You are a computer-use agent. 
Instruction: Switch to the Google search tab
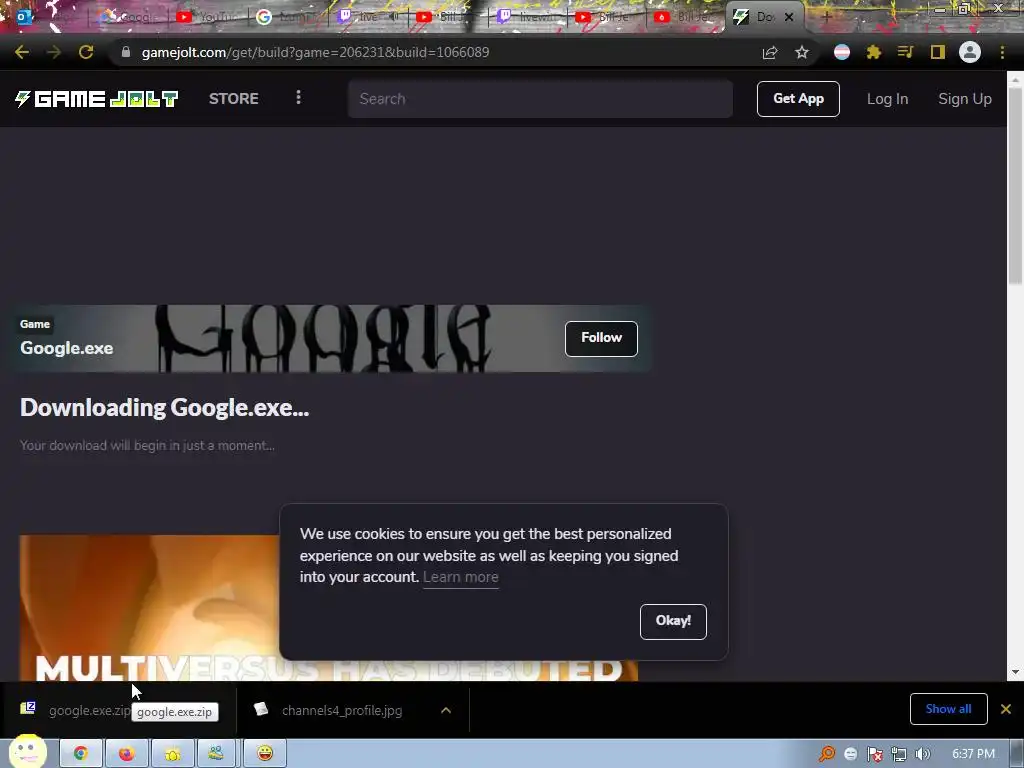pos(287,17)
